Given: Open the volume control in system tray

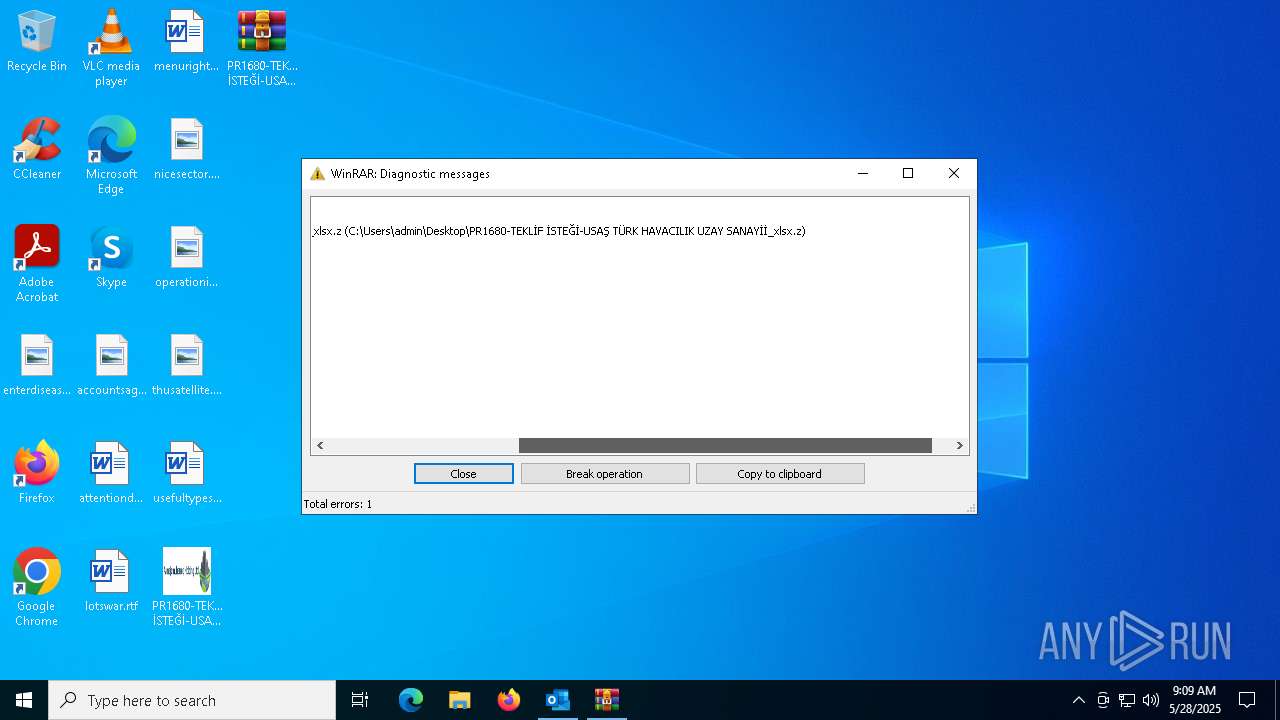Looking at the screenshot, I should click(1151, 700).
